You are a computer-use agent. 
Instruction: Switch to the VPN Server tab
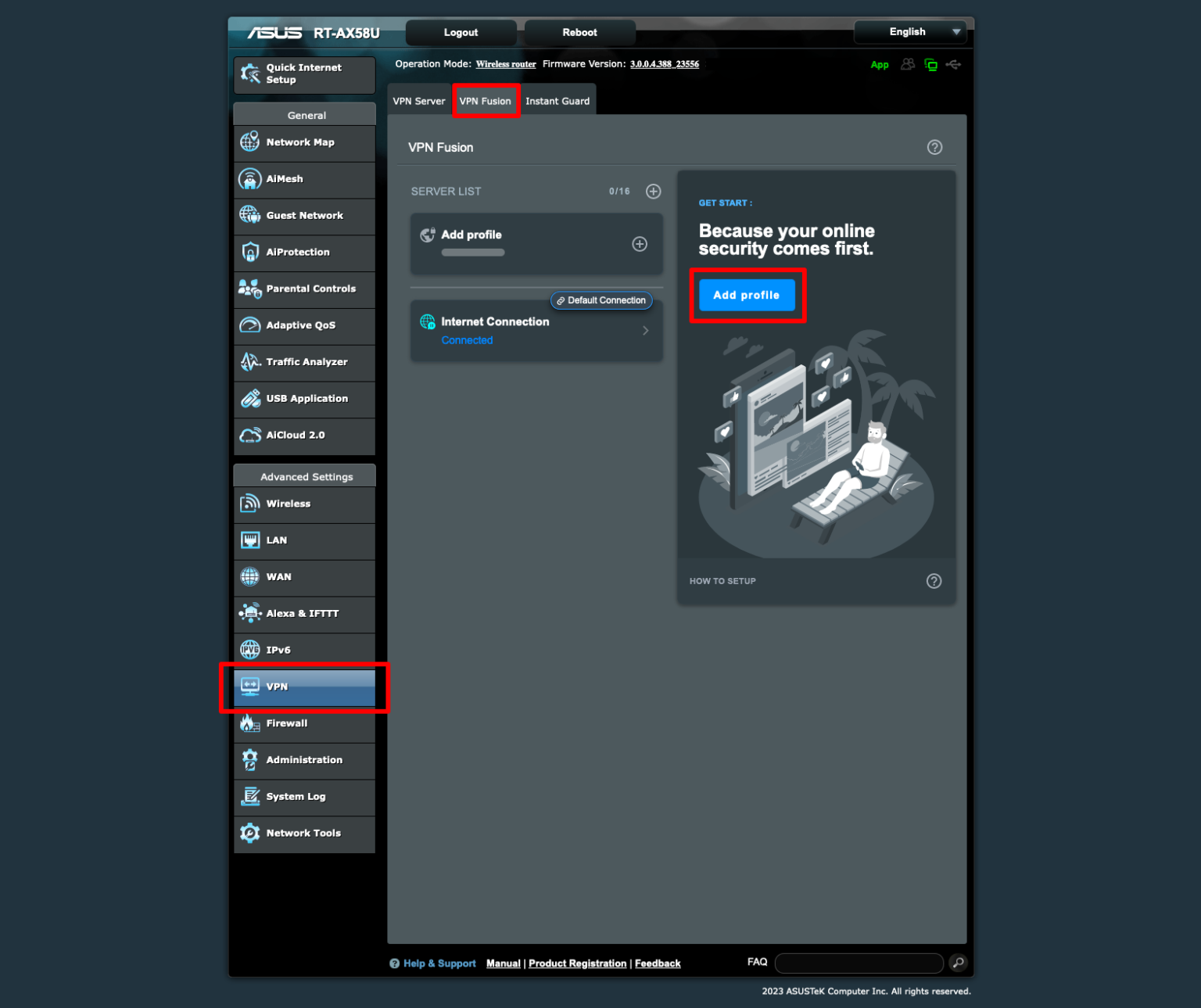(x=419, y=101)
